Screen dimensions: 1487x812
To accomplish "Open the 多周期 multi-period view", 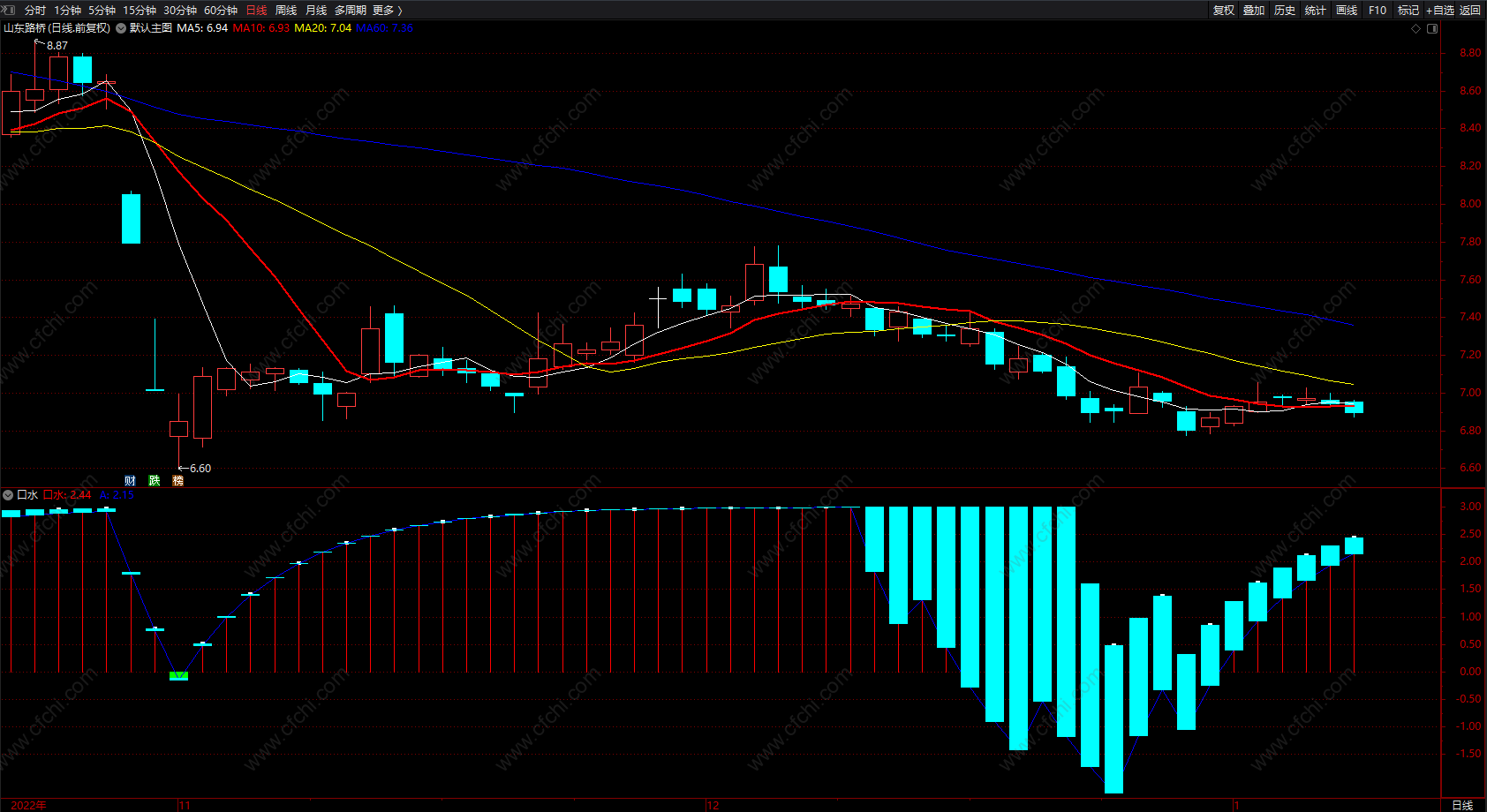I will coord(351,11).
